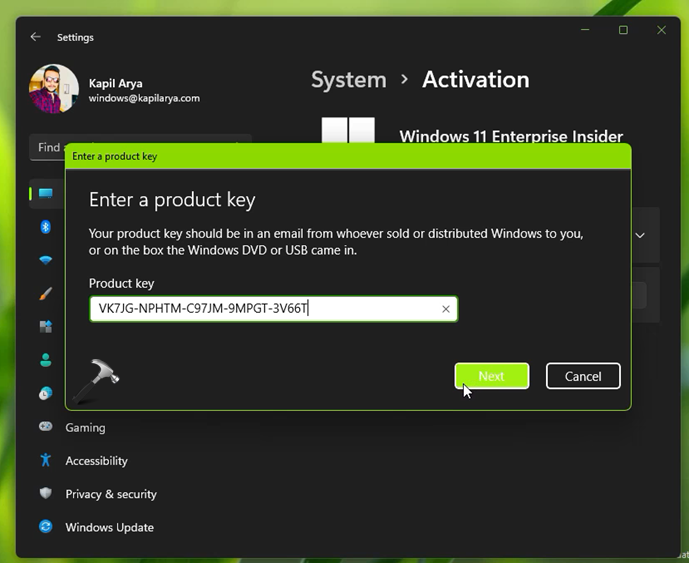Click the Windows 11 Enterprise Insider heading

coord(511,136)
